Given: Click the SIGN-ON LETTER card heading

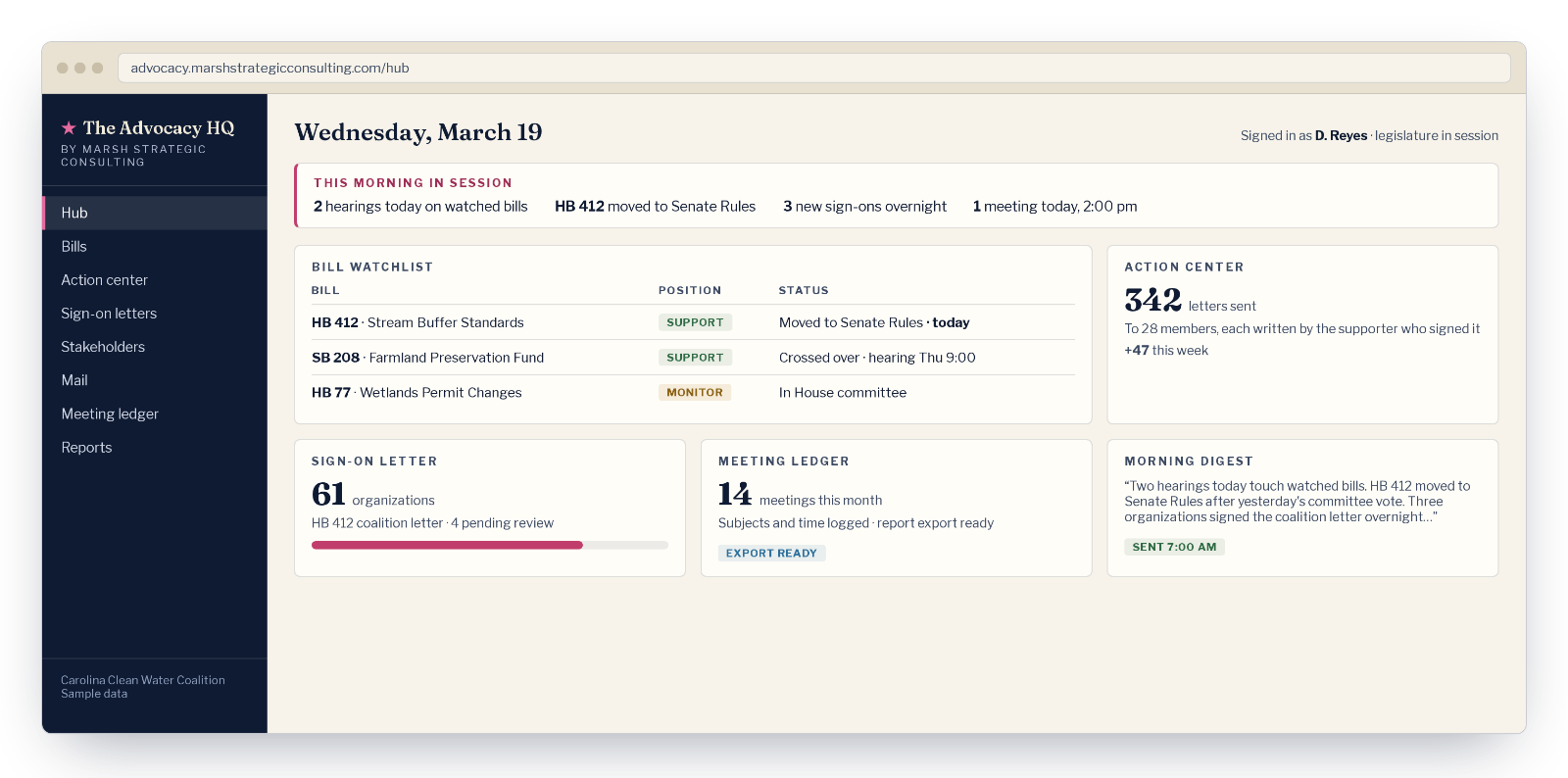Looking at the screenshot, I should click(374, 462).
